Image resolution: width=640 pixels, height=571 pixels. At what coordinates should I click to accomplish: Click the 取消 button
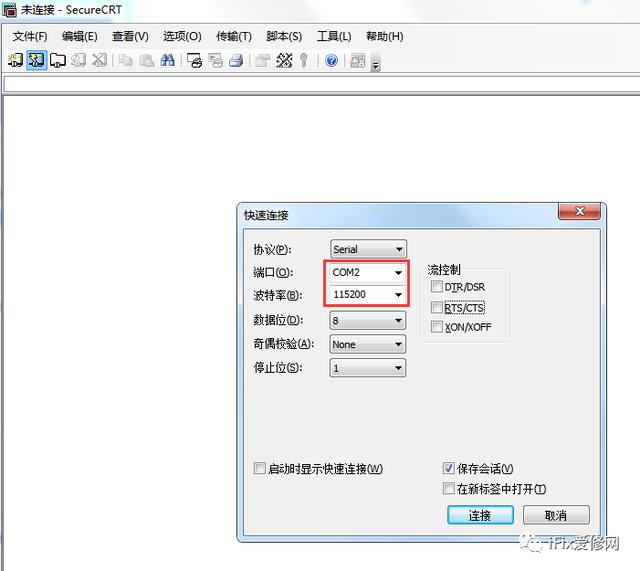click(x=556, y=515)
